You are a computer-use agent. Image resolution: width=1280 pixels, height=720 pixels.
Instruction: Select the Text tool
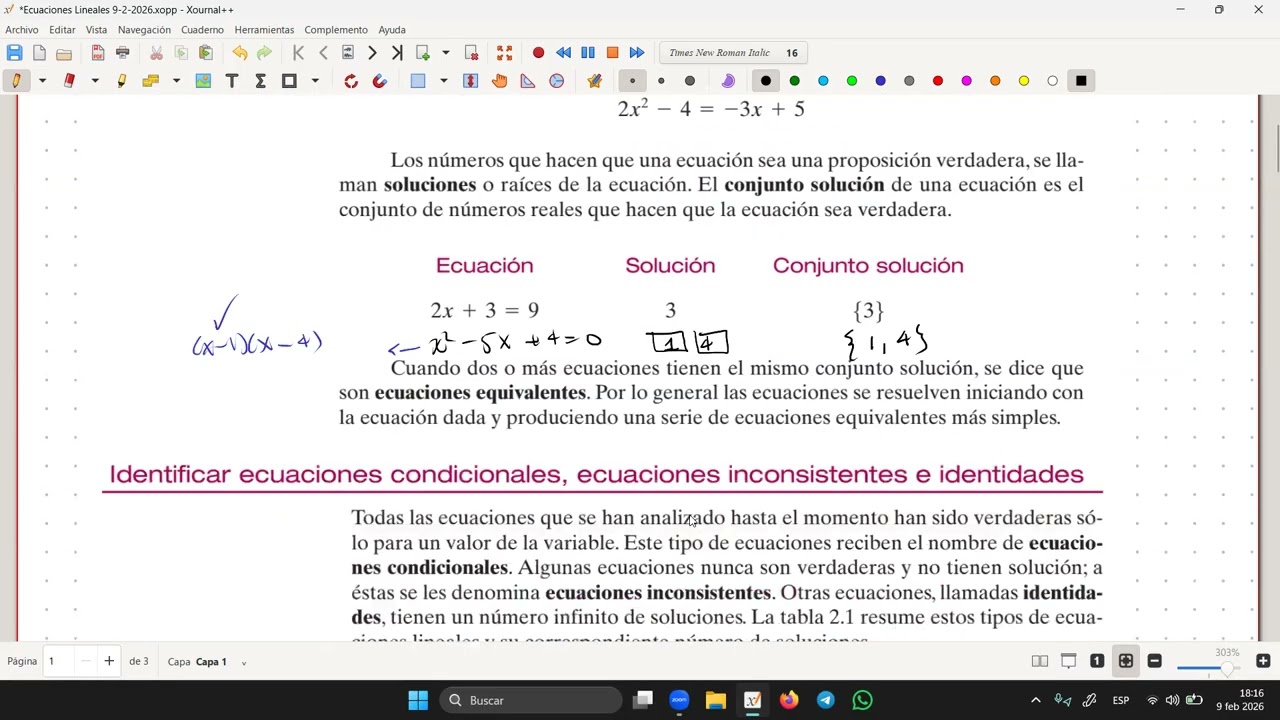(x=232, y=81)
